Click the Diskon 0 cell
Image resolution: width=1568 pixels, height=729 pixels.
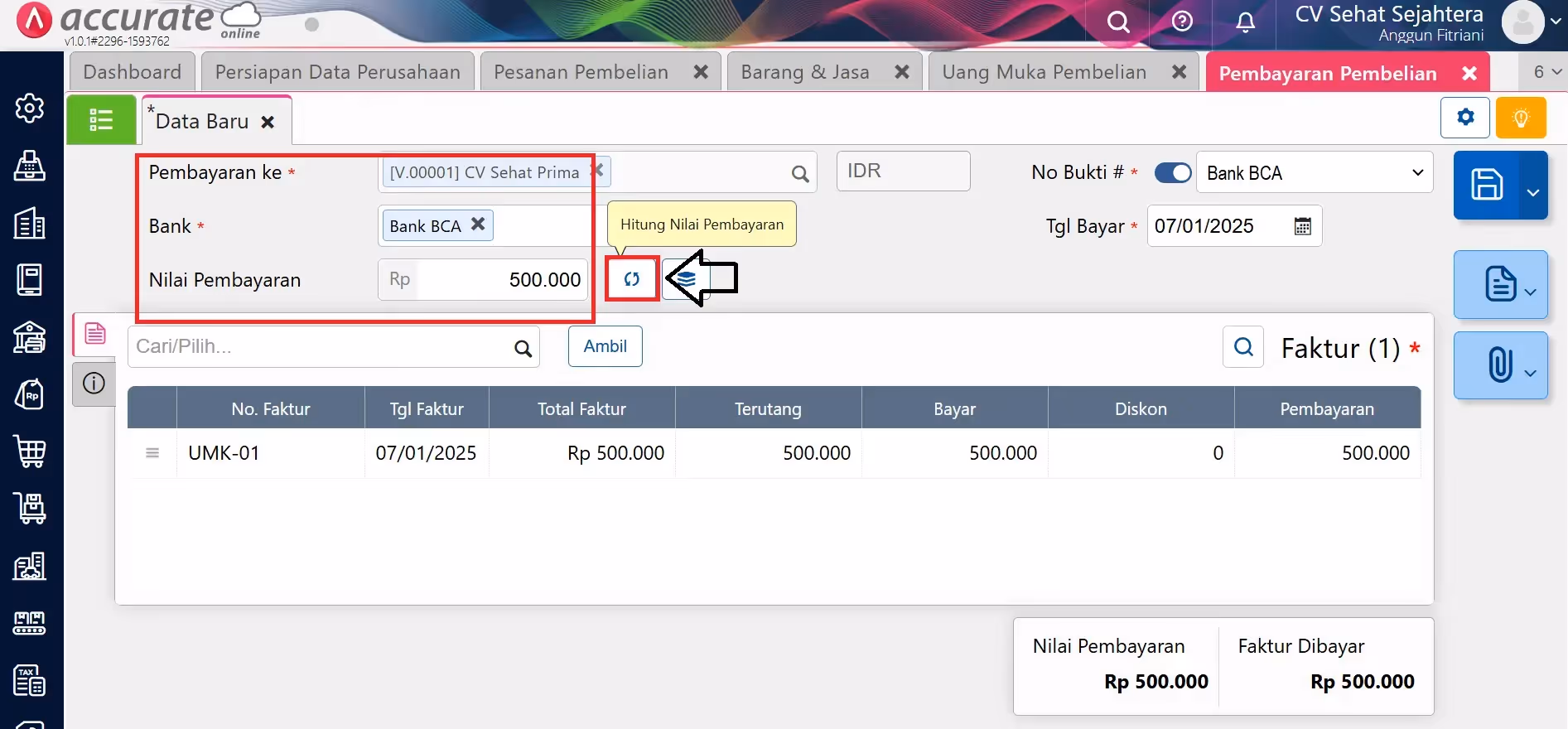coord(1141,453)
